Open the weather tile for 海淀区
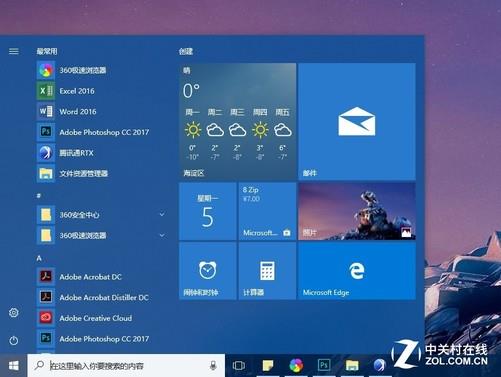The image size is (501, 377). coord(237,121)
